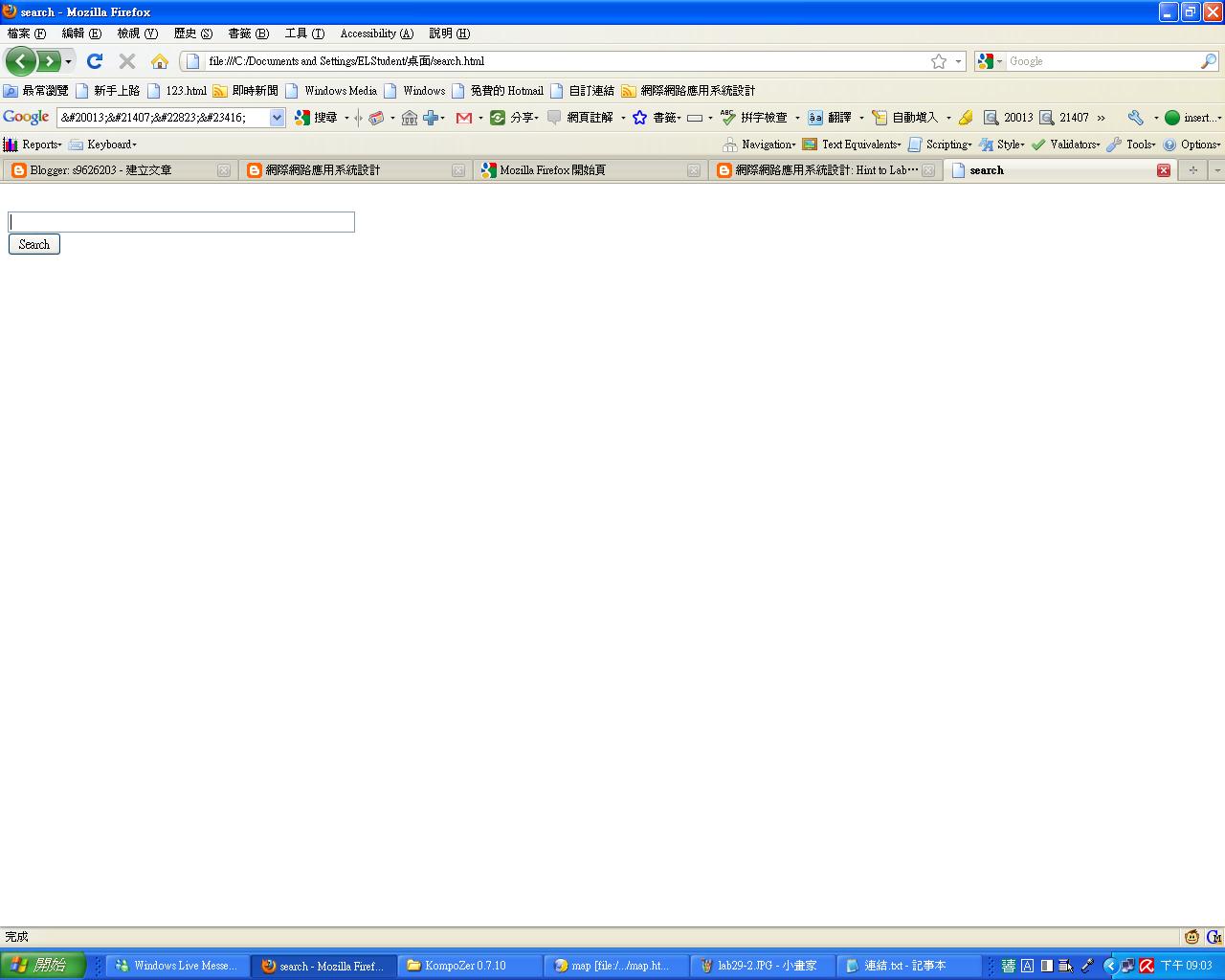Reload the current page
Screen dimensions: 1225x980
click(x=94, y=61)
